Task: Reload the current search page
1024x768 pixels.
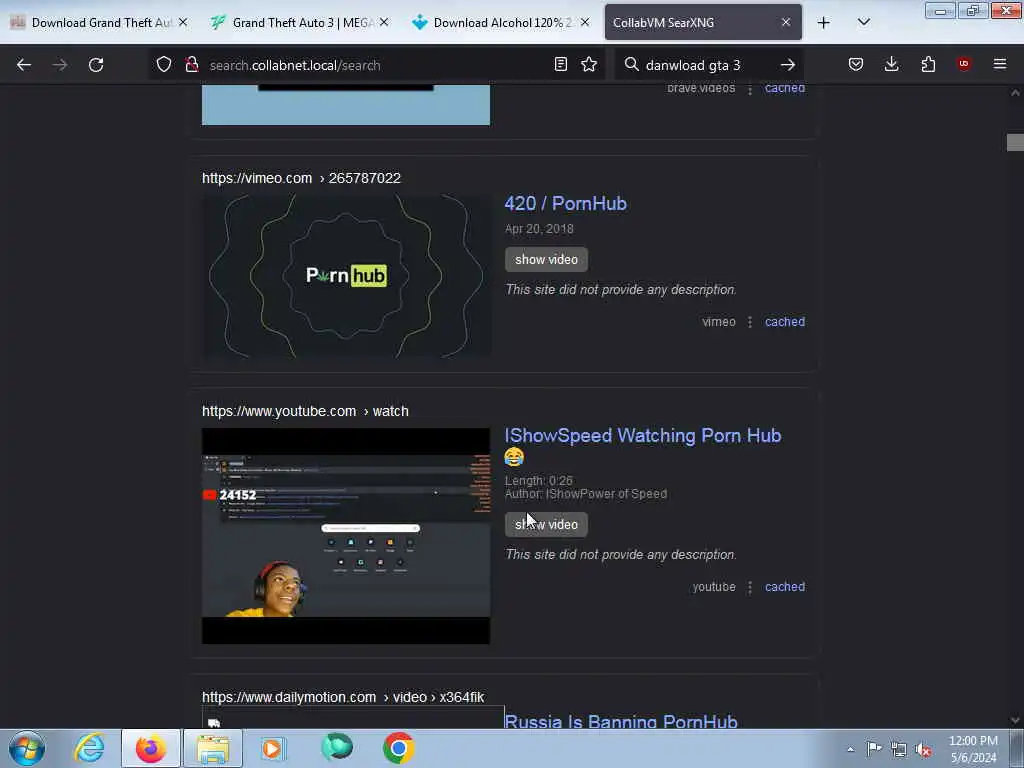Action: (x=96, y=65)
